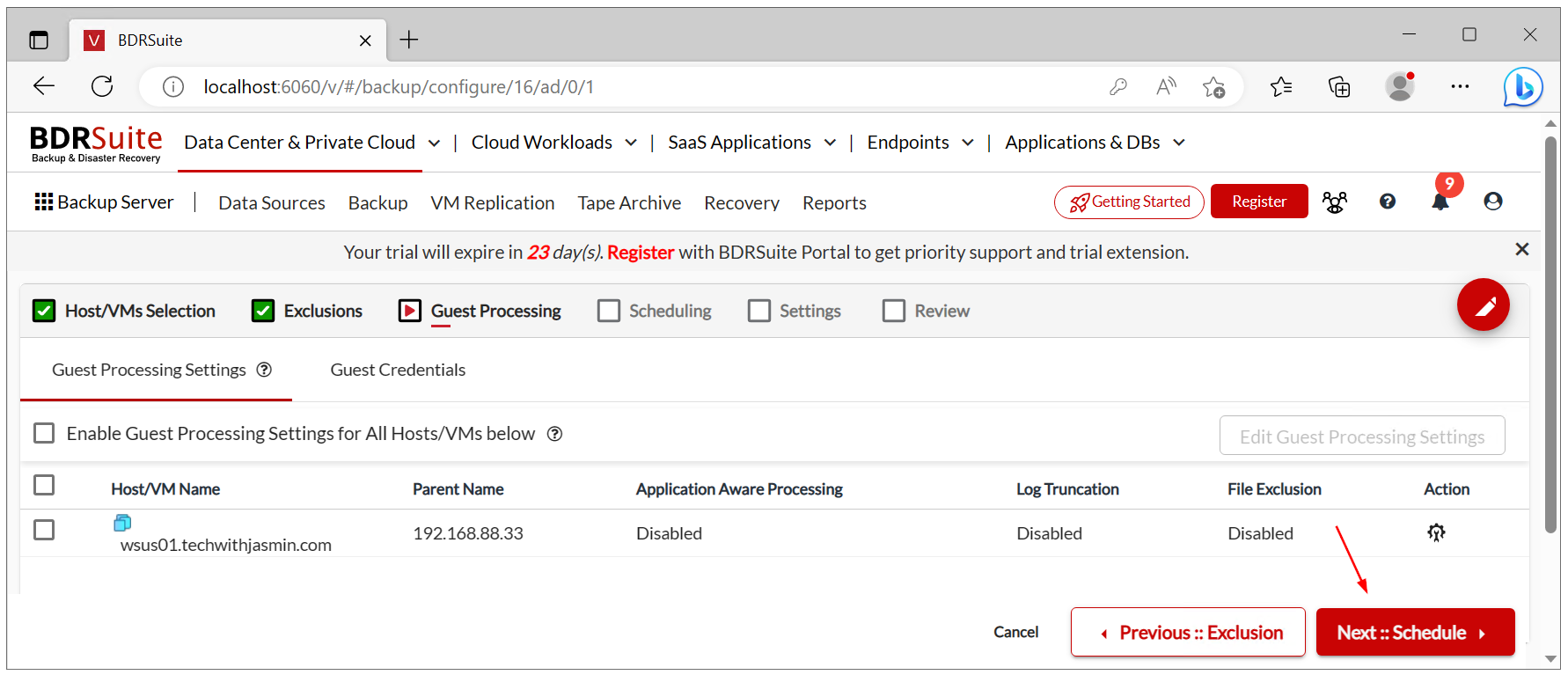Go to the Host/VMs Selection step

(124, 311)
